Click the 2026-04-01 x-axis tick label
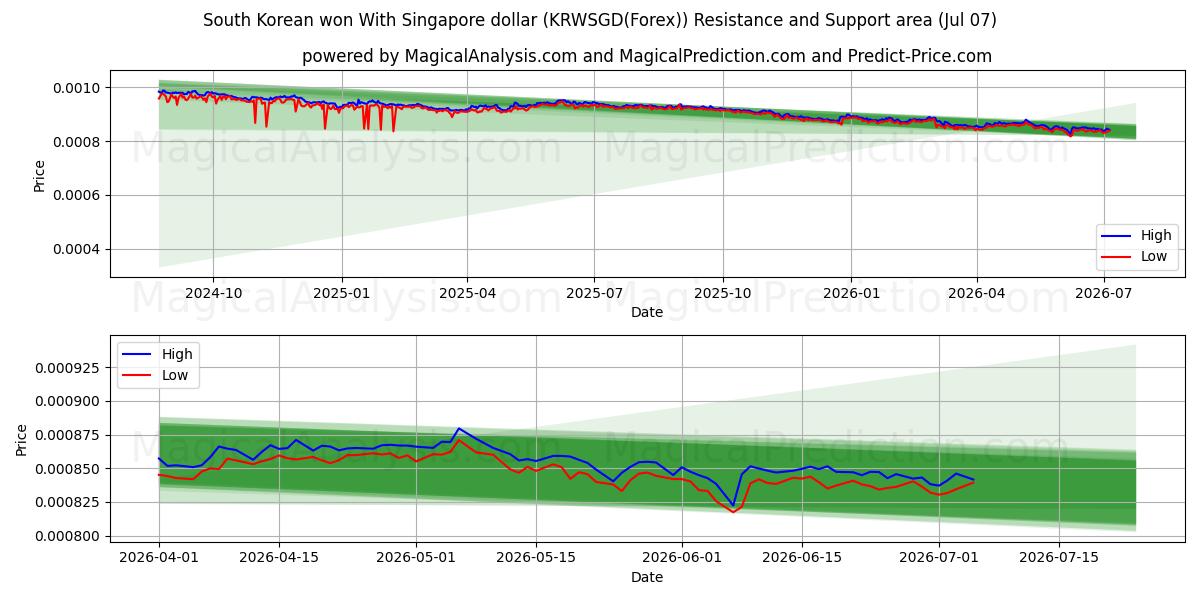Image resolution: width=1200 pixels, height=600 pixels. tap(159, 558)
